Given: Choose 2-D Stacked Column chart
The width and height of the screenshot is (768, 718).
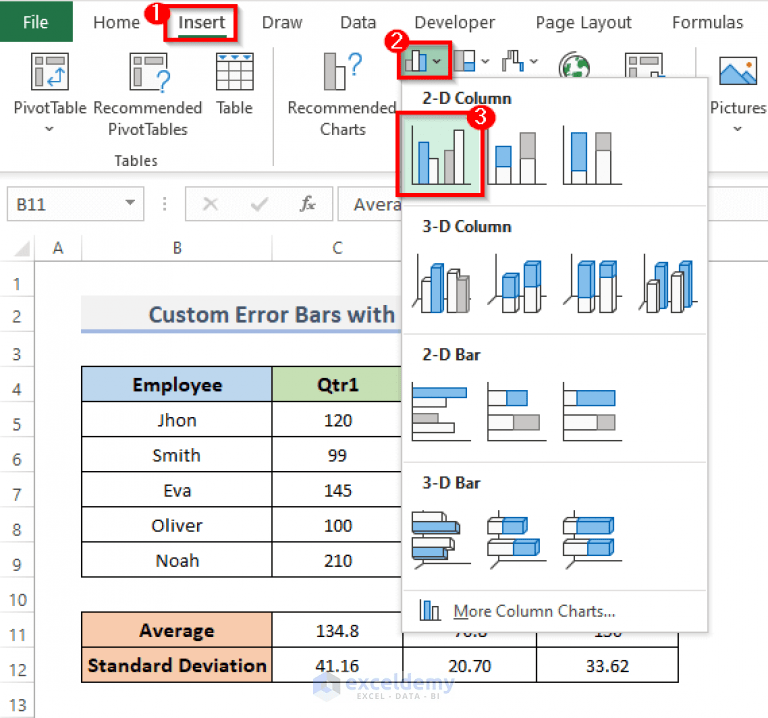Looking at the screenshot, I should (x=516, y=157).
